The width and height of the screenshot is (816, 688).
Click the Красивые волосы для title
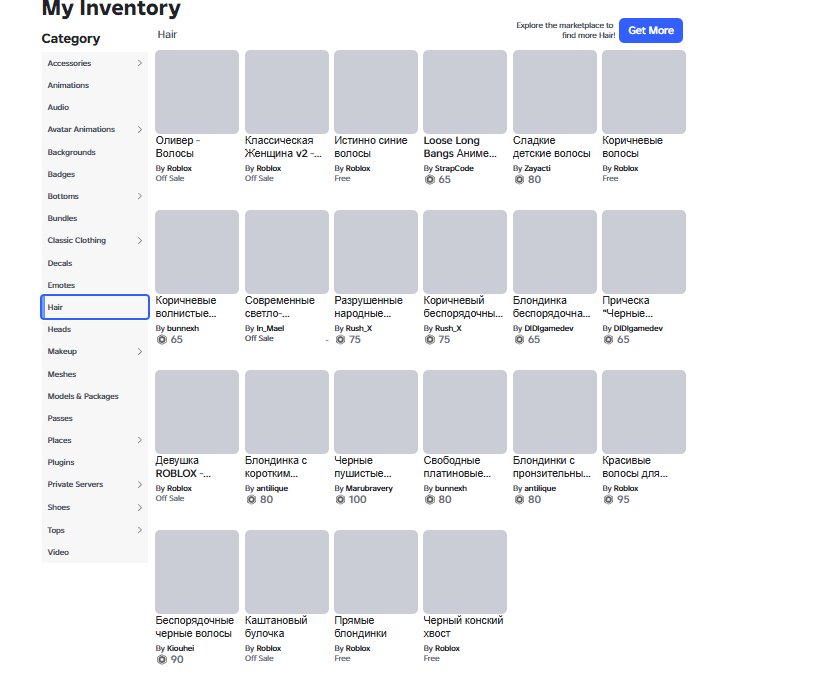point(635,467)
